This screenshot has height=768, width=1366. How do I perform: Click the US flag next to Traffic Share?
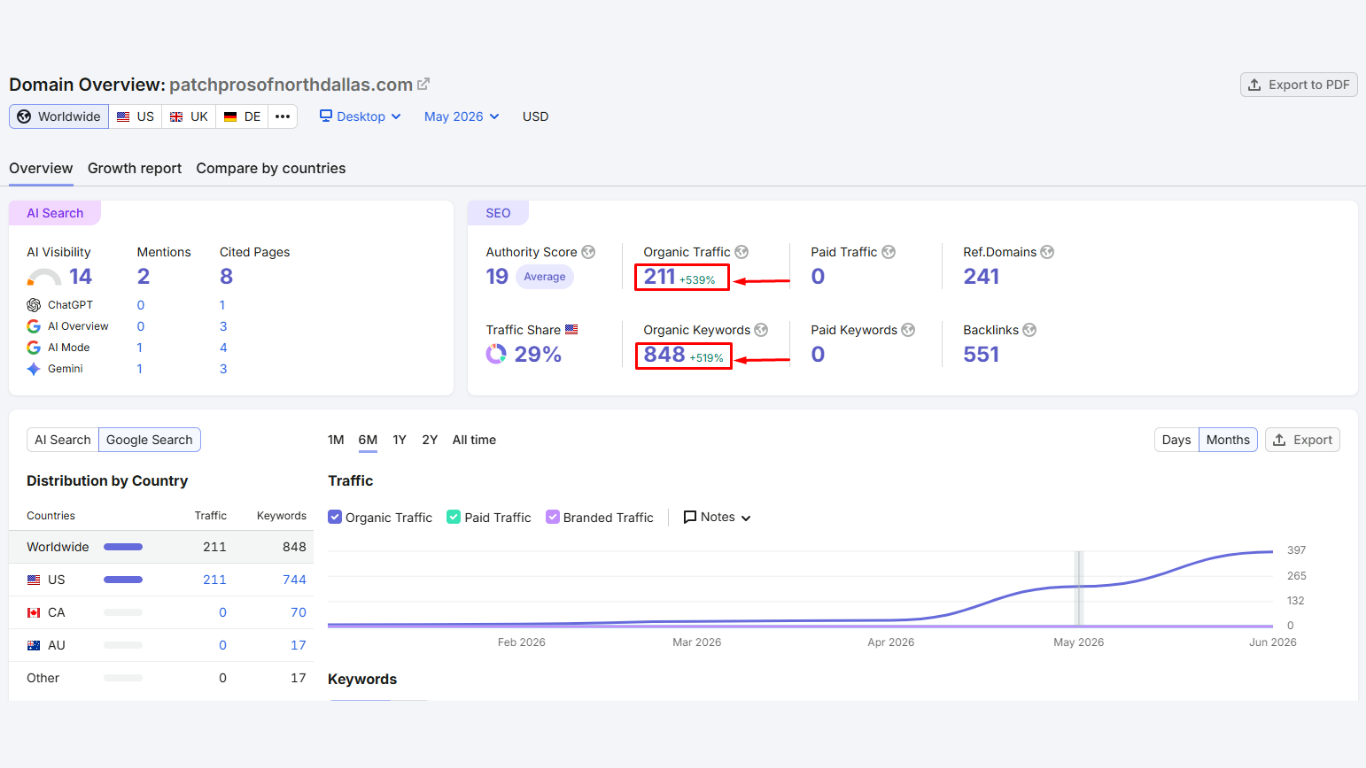pos(572,329)
